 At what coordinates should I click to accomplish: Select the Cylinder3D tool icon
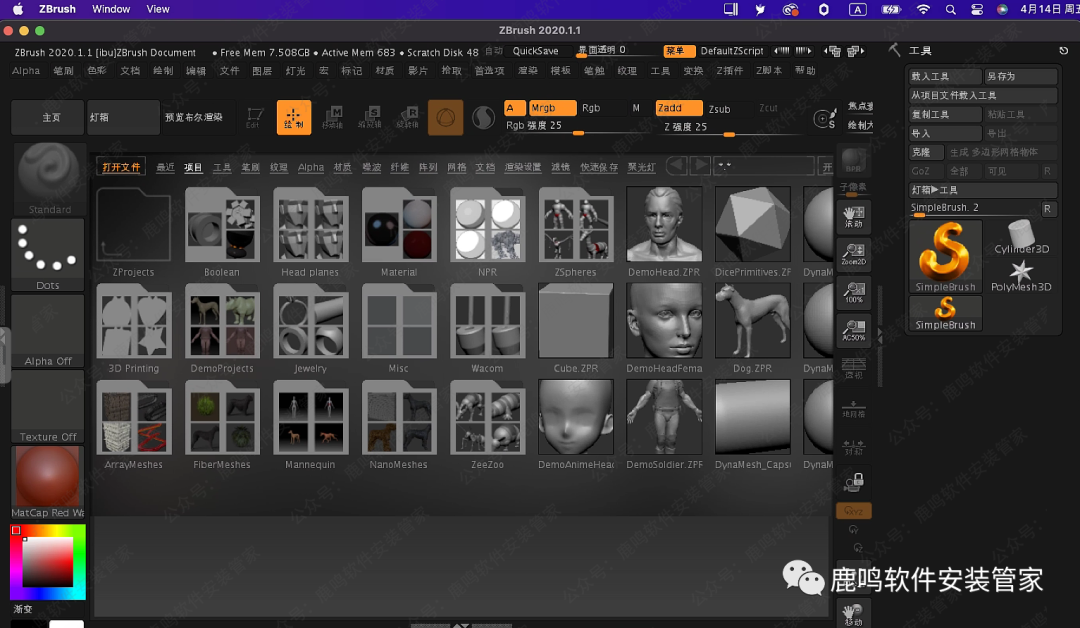[1021, 237]
